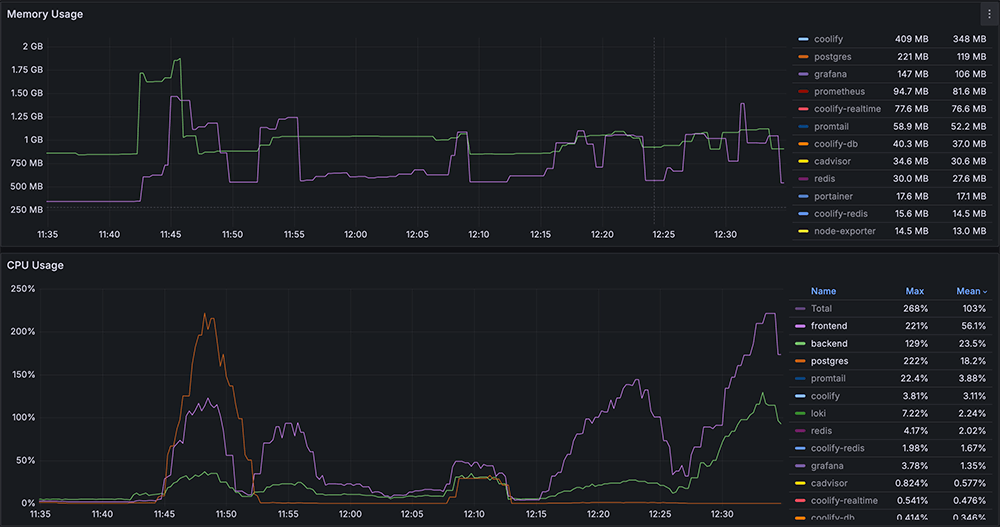
Task: Click the frontend series color icon in CPU legend
Action: point(799,326)
